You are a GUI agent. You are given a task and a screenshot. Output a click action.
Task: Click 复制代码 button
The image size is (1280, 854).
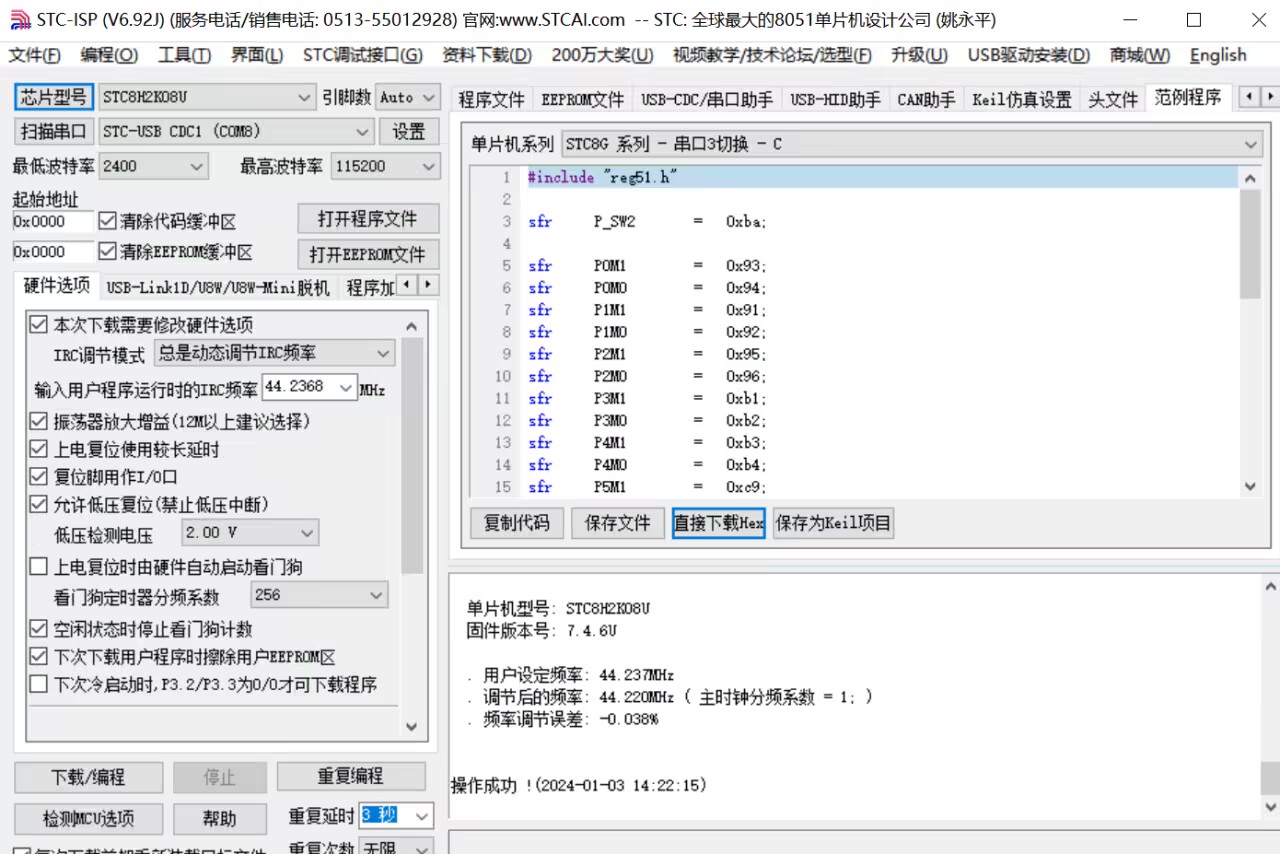(517, 523)
